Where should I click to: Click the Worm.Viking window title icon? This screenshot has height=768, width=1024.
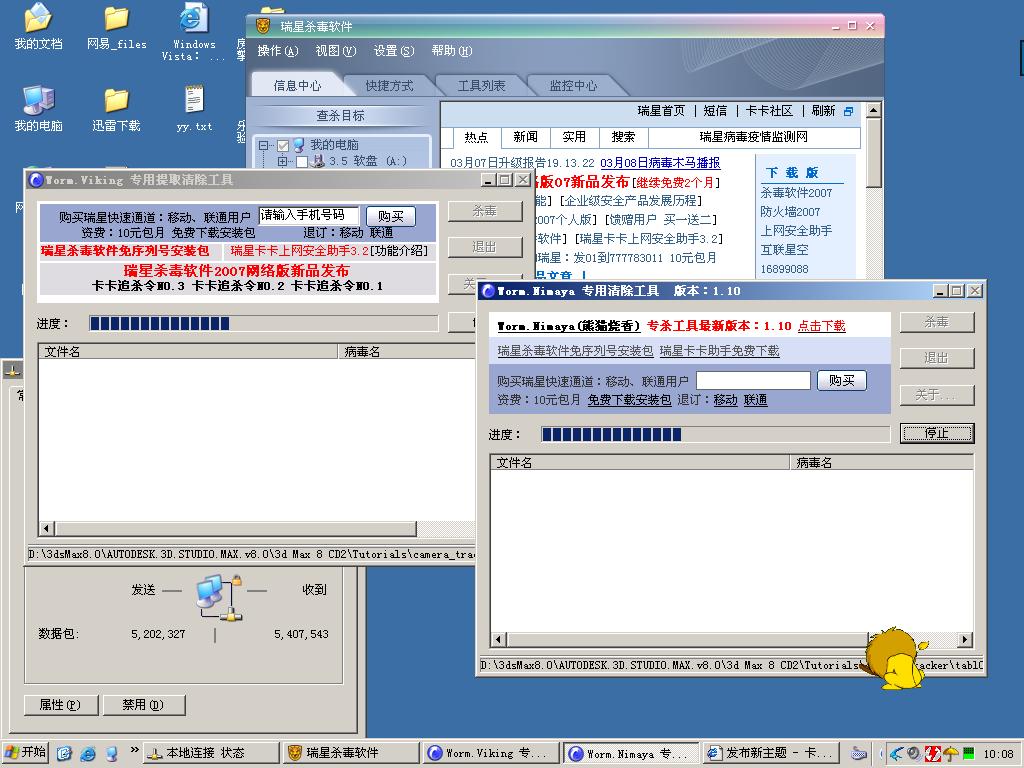coord(35,180)
